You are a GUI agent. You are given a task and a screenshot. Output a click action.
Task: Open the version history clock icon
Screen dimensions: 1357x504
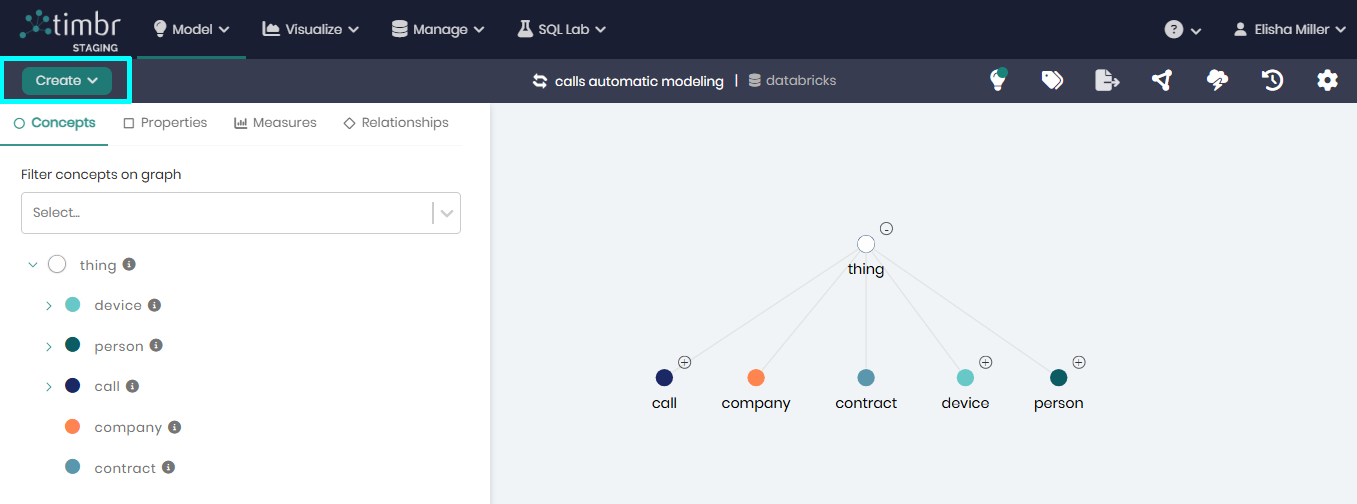point(1272,81)
